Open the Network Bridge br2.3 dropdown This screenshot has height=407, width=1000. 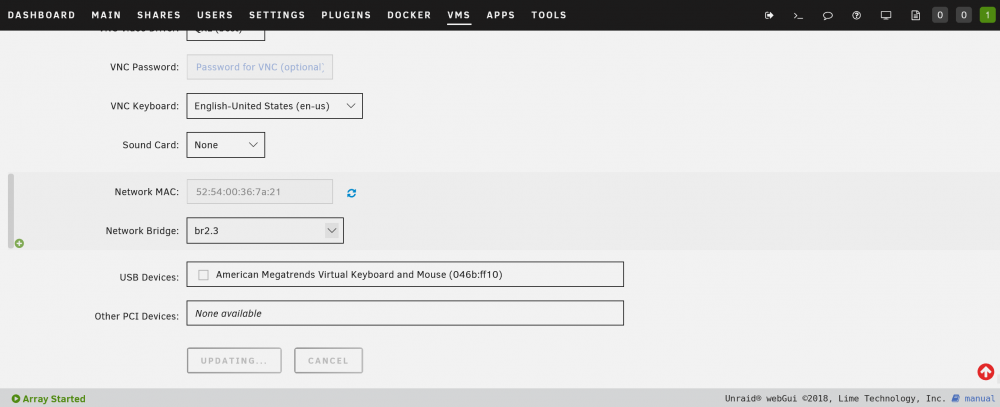pos(265,230)
